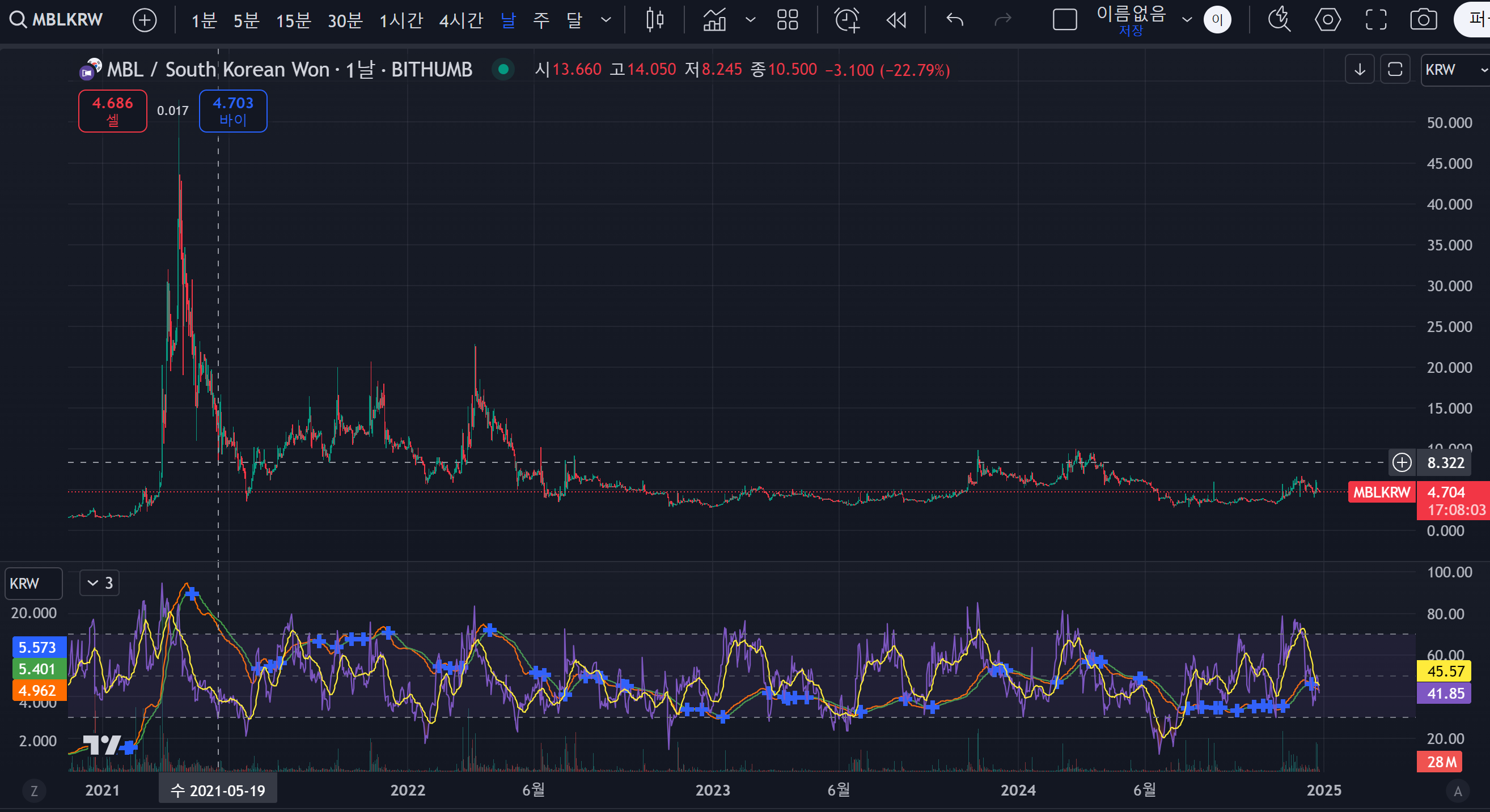This screenshot has width=1490, height=812.
Task: Click the 8.322 crosshair price label
Action: pos(1445,463)
